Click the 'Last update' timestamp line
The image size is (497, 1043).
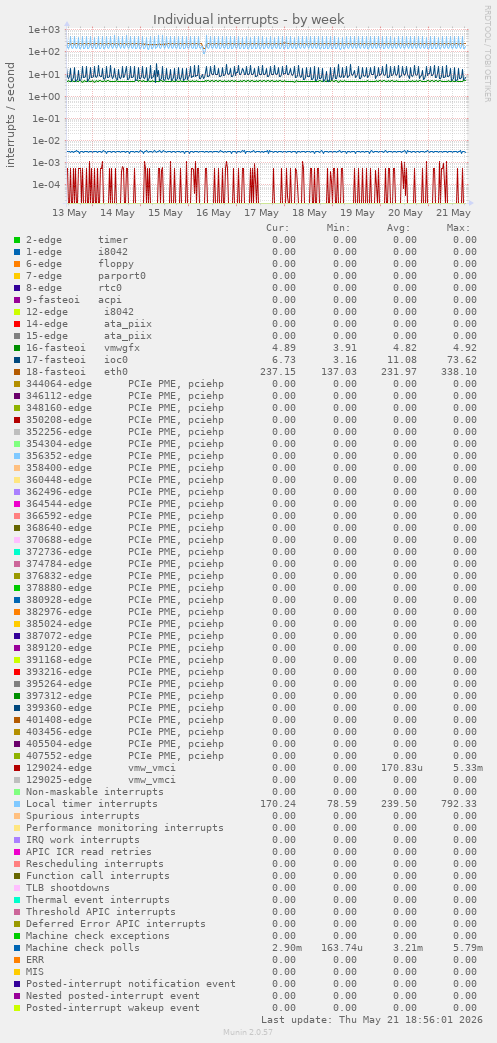(x=372, y=1019)
